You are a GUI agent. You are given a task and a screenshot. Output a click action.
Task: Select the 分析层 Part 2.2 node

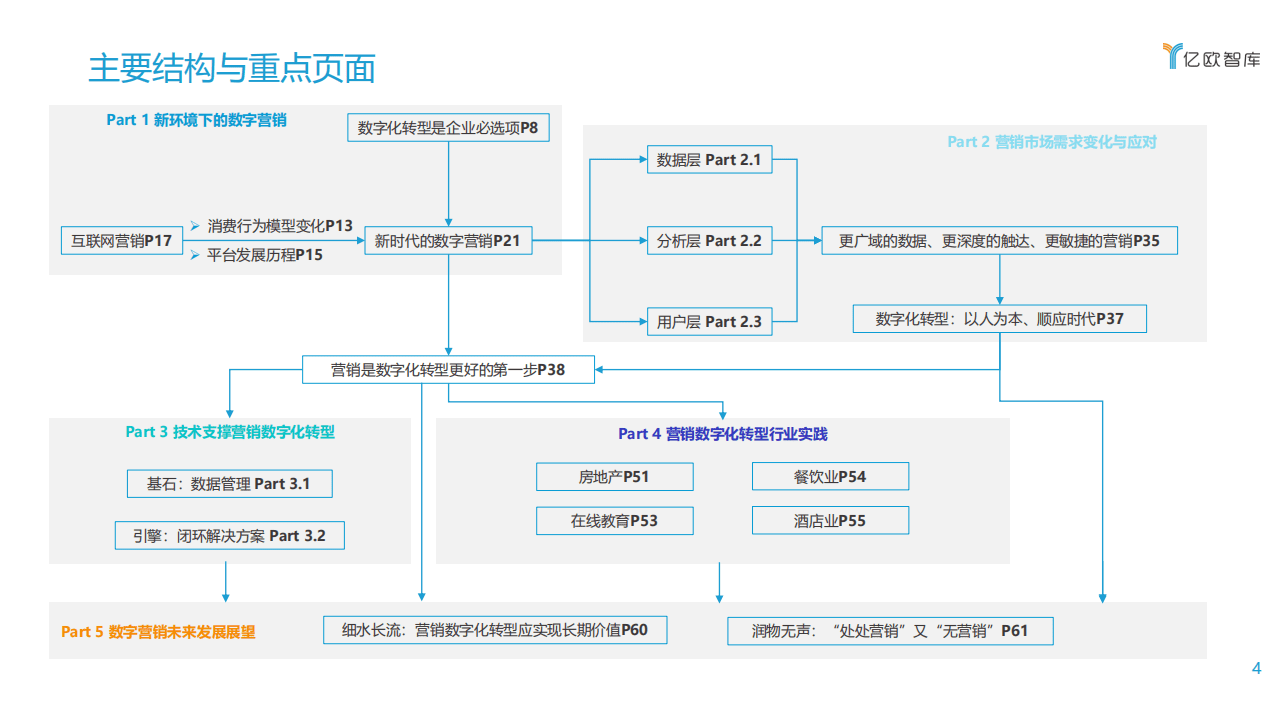tap(709, 240)
